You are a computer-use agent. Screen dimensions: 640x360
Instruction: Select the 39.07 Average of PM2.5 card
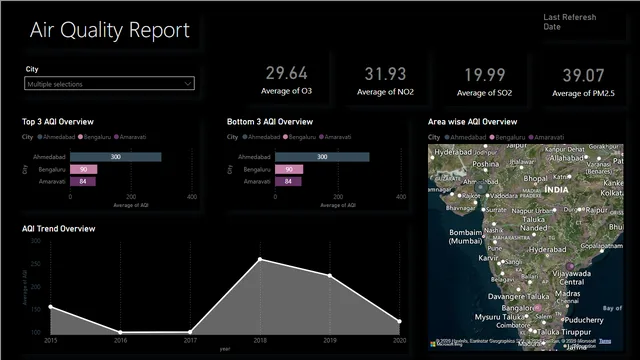pyautogui.click(x=583, y=82)
